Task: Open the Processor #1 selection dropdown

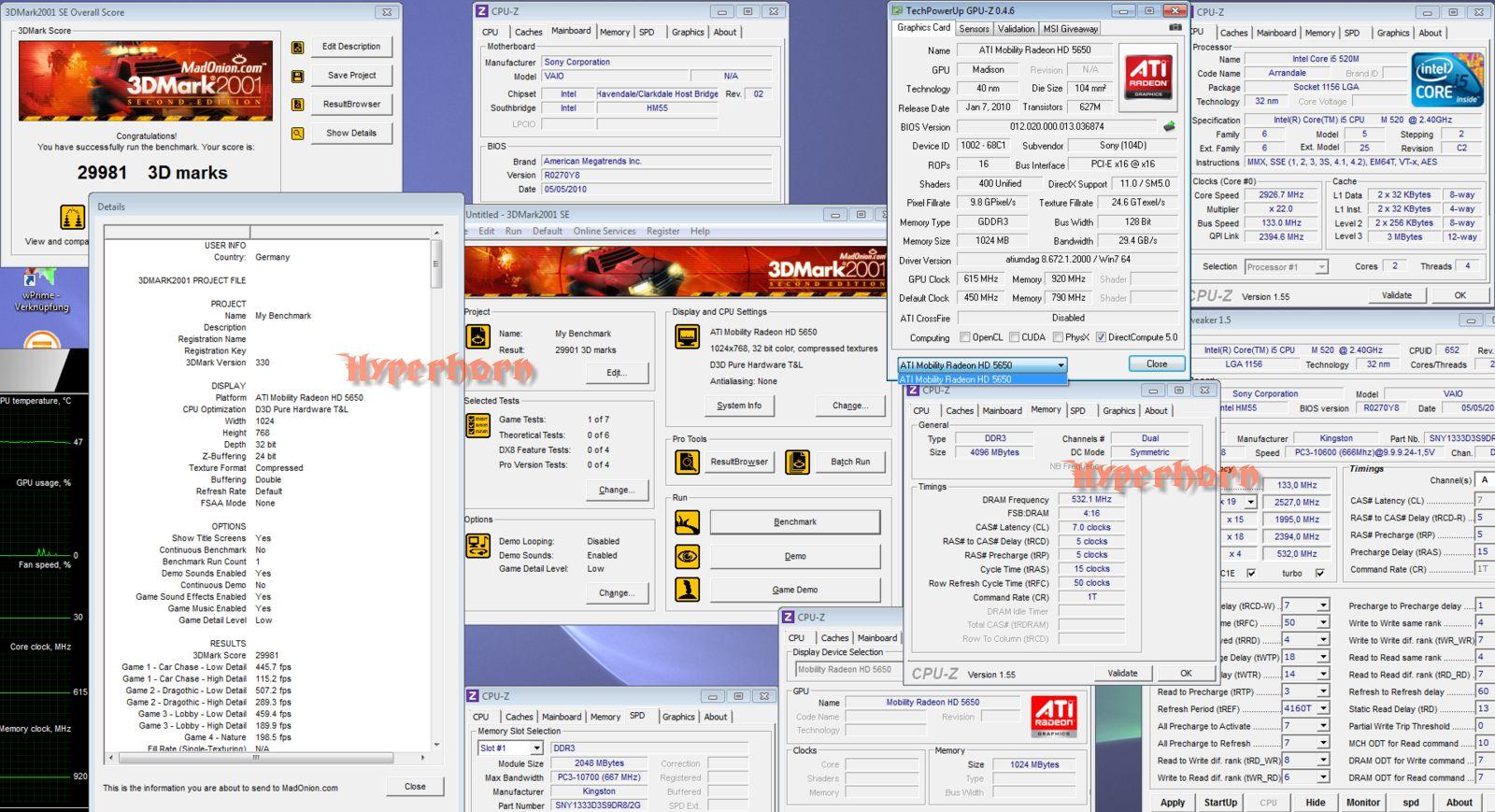Action: tap(1286, 267)
